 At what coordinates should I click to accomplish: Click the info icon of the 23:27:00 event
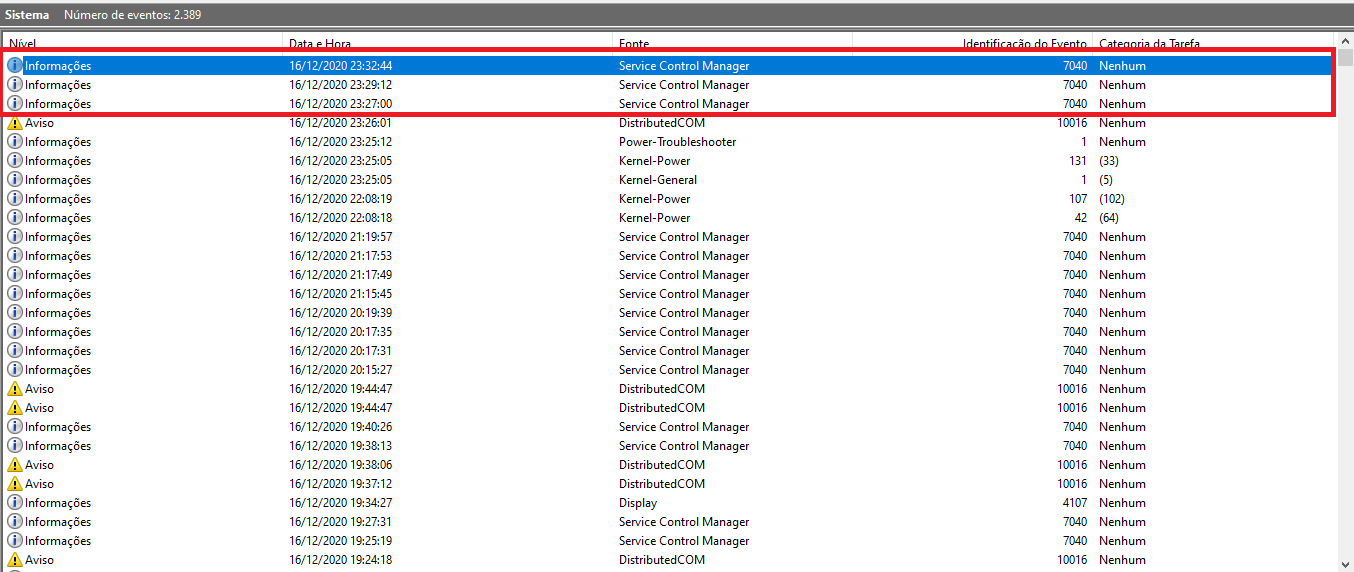click(15, 104)
